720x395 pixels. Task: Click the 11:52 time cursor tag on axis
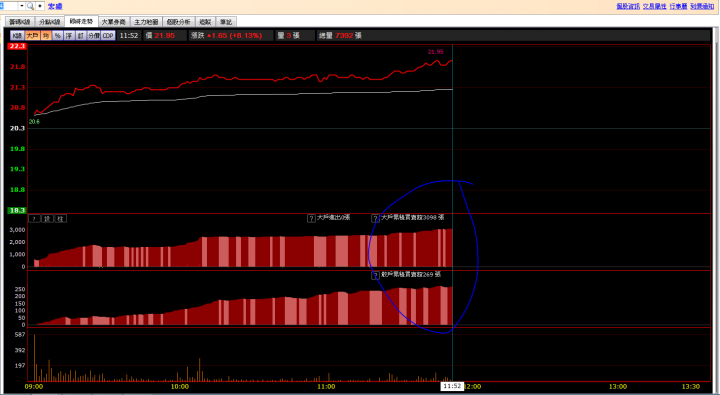[x=452, y=386]
